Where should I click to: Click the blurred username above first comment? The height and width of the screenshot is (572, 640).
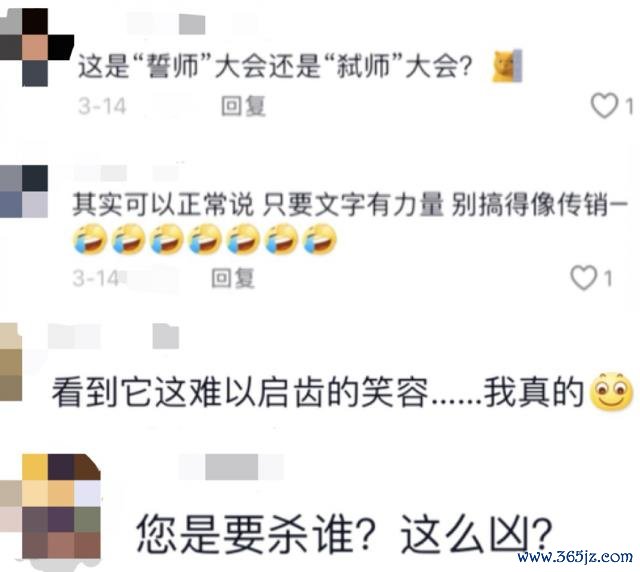click(x=165, y=23)
